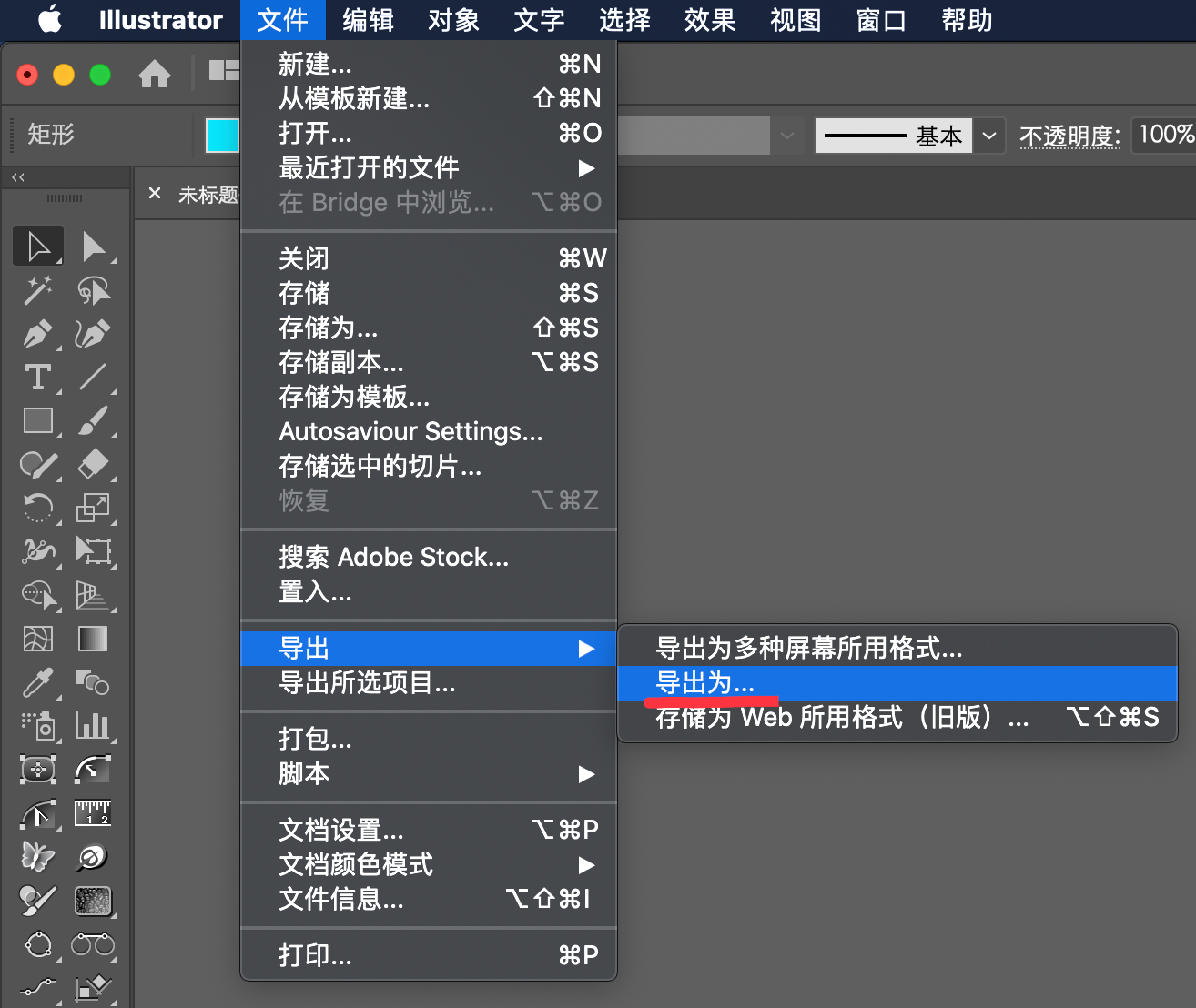The width and height of the screenshot is (1196, 1008).
Task: Open the 视图 menu
Action: (796, 20)
